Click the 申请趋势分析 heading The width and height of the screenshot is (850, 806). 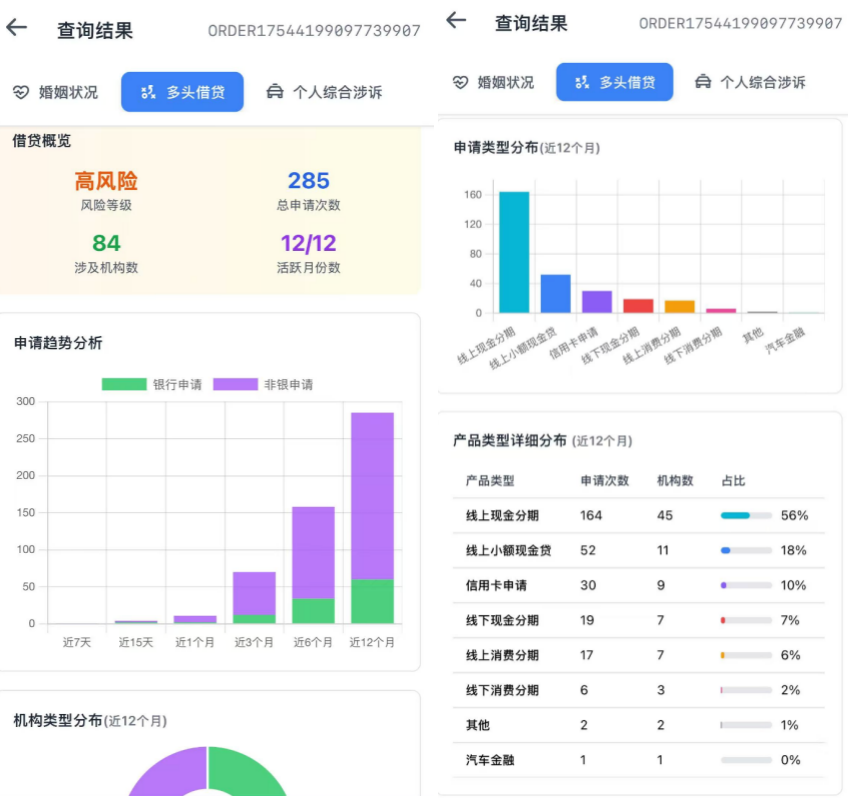pos(58,343)
